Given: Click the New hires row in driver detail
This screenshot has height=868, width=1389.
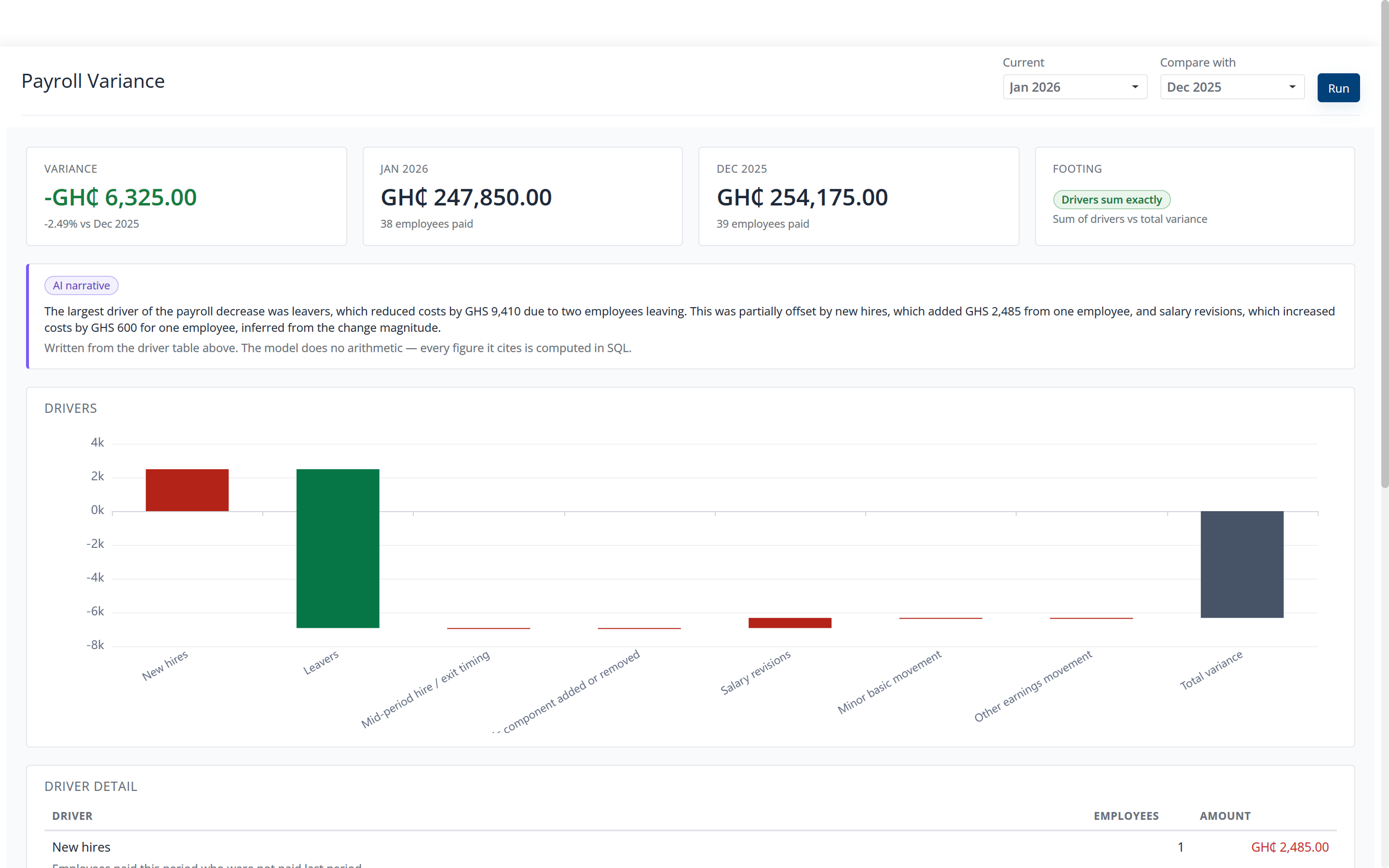Looking at the screenshot, I should (x=691, y=850).
